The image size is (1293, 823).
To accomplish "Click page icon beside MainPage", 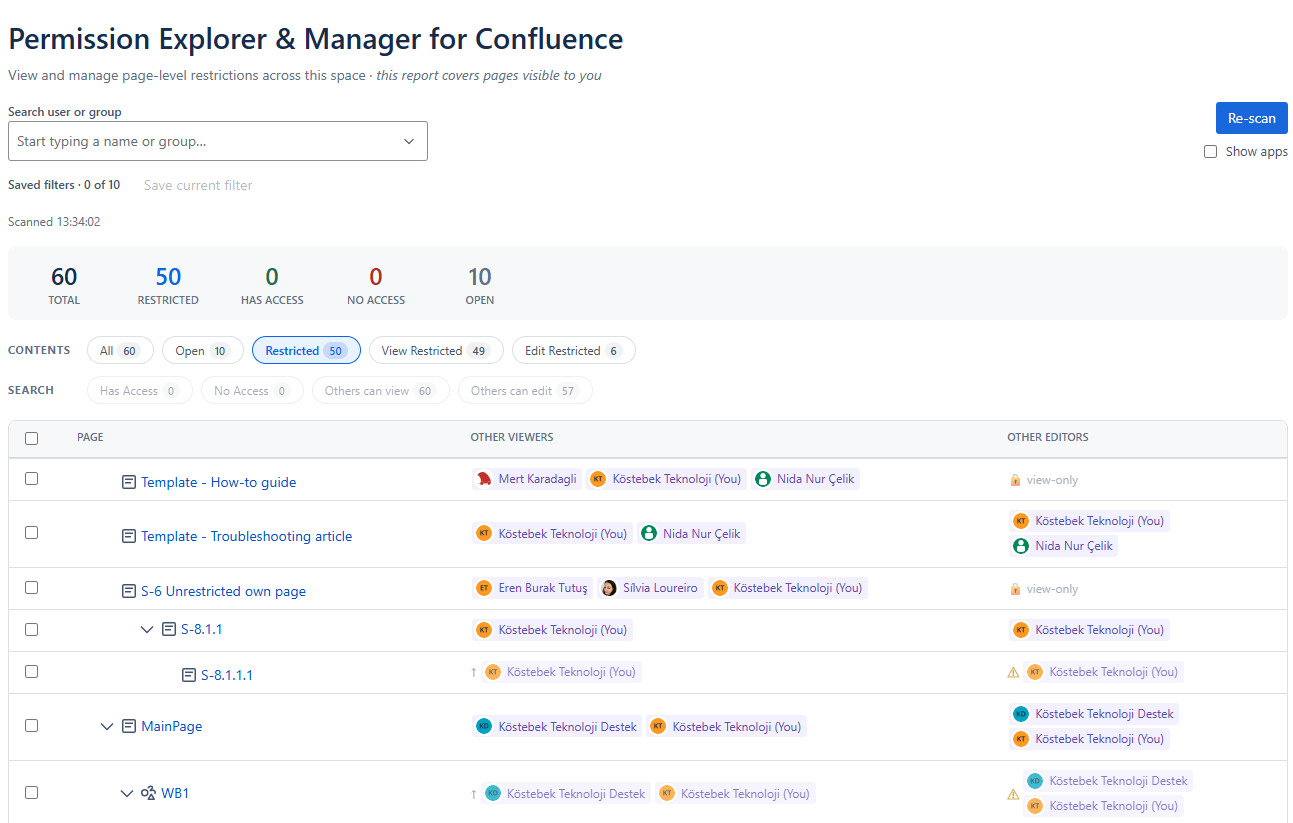I will pyautogui.click(x=129, y=726).
